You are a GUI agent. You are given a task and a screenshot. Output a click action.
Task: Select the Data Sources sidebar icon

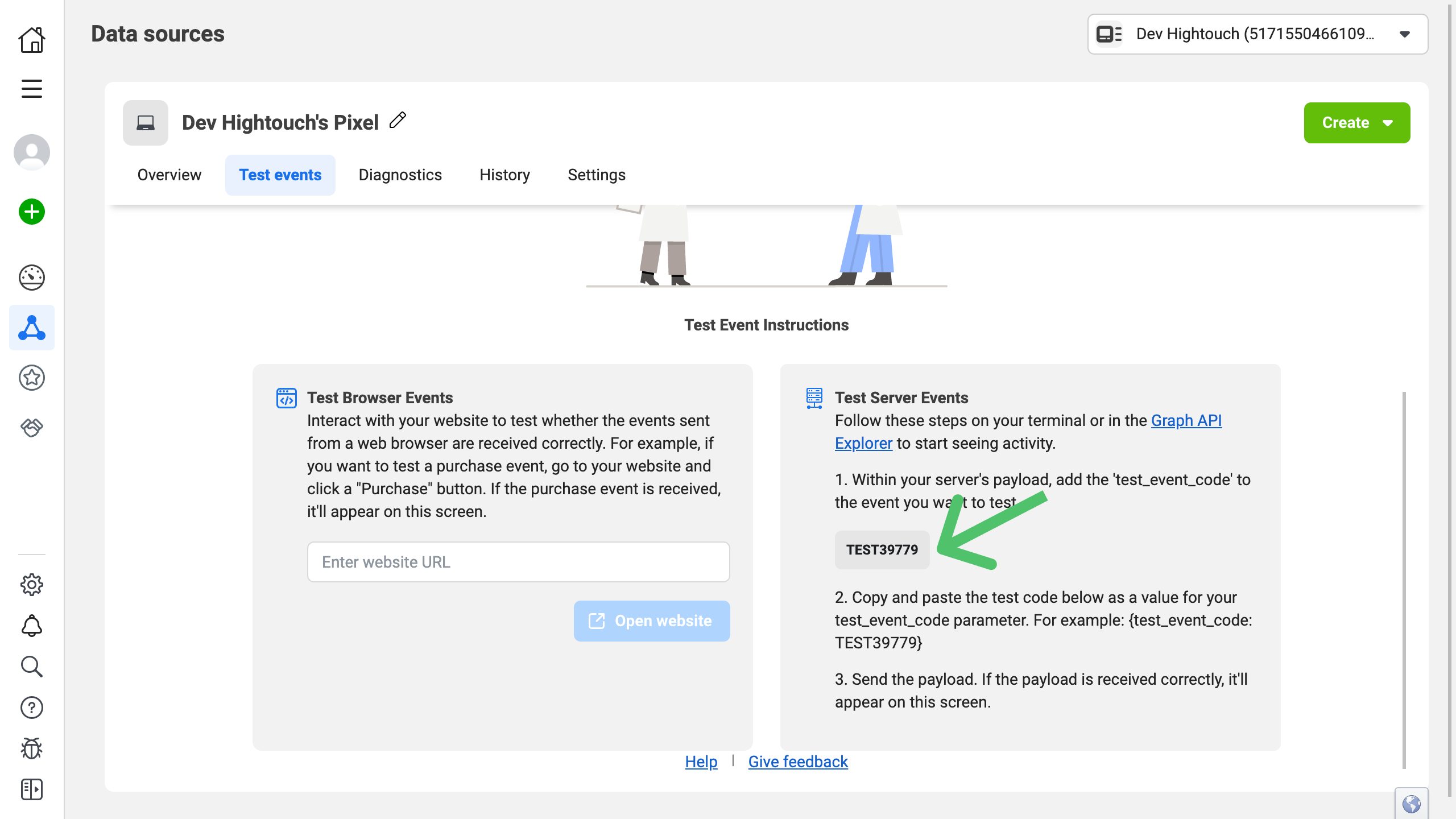click(x=32, y=328)
